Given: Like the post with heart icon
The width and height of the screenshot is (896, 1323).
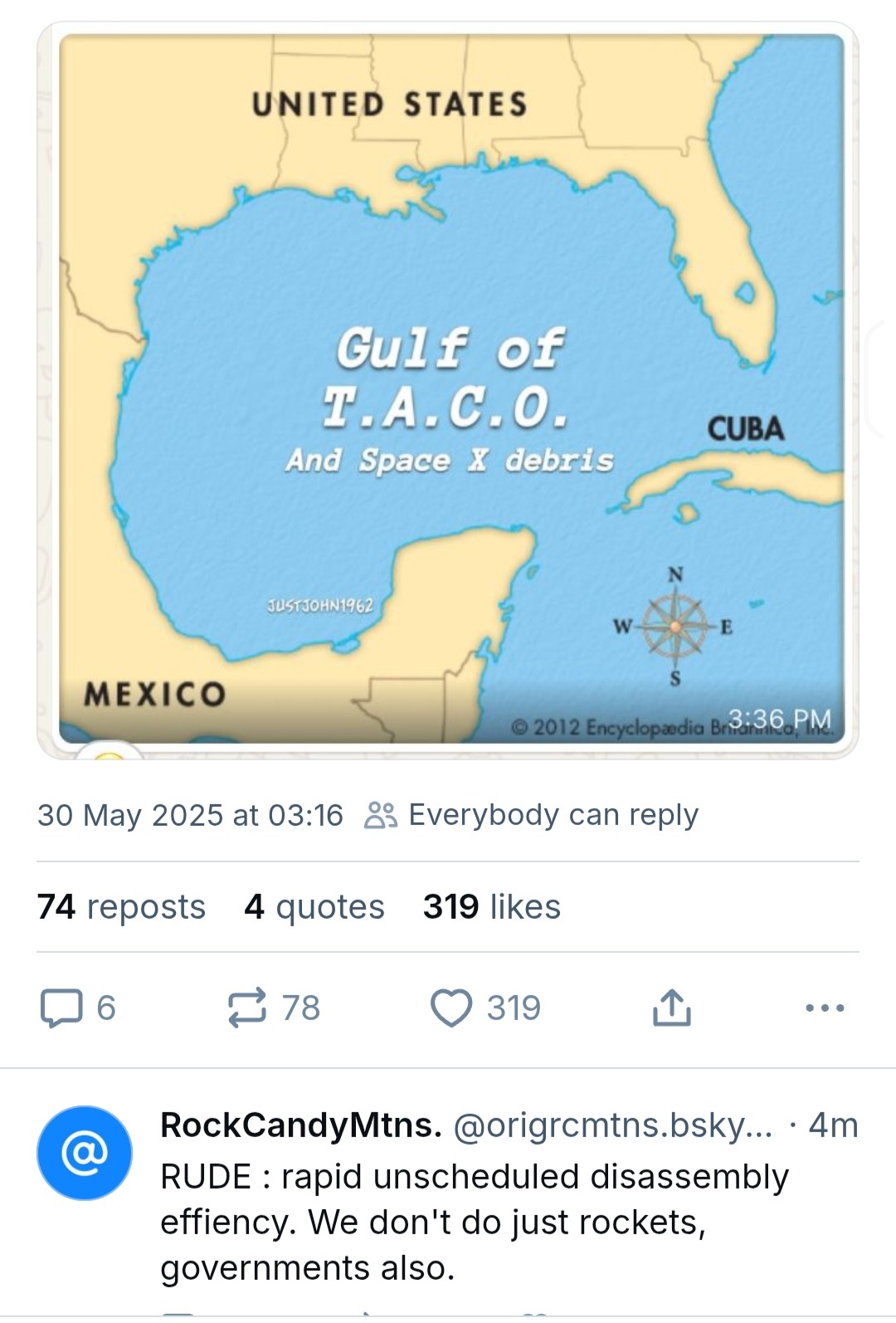Looking at the screenshot, I should coord(451,1008).
